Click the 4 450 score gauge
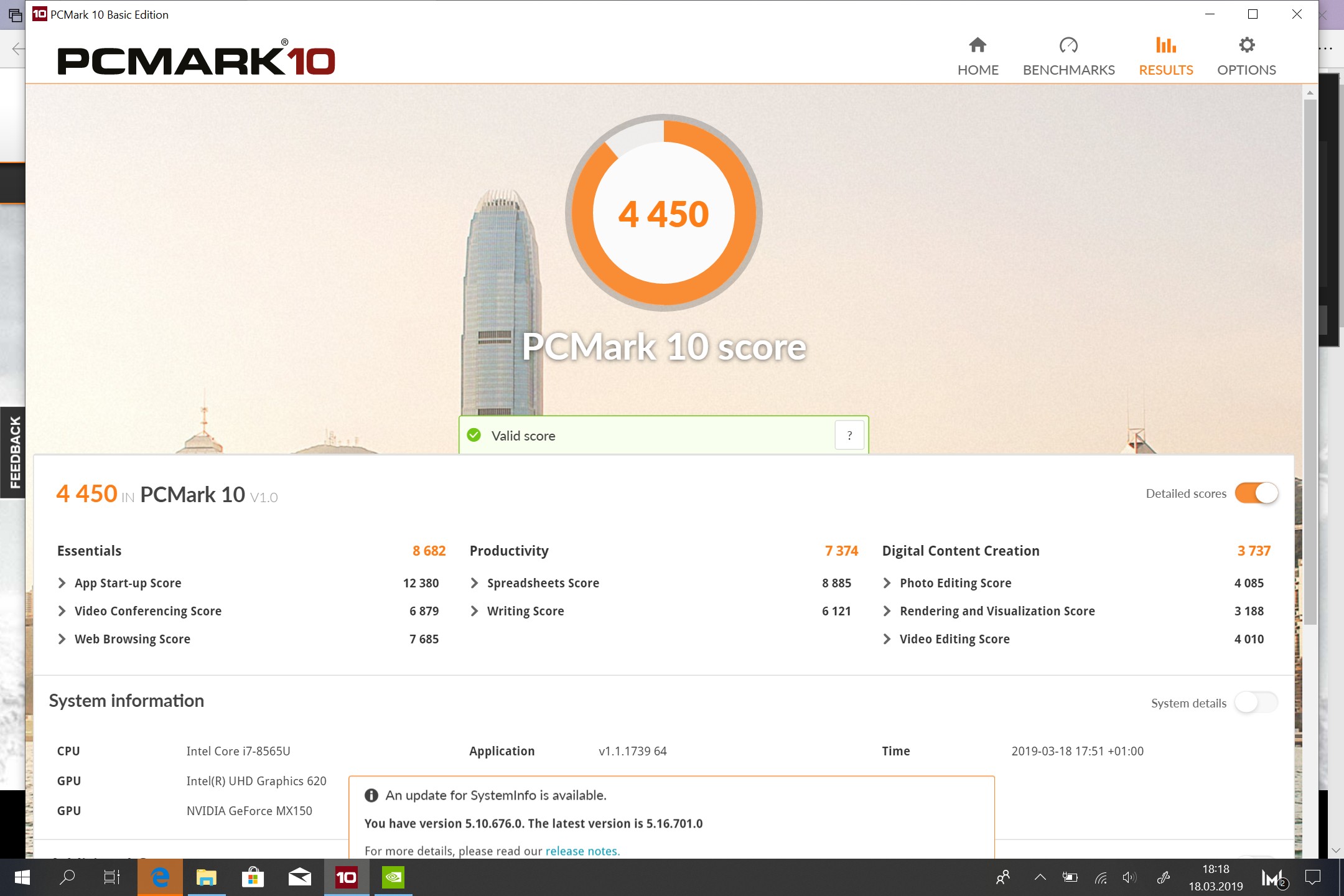The image size is (1344, 896). (663, 213)
